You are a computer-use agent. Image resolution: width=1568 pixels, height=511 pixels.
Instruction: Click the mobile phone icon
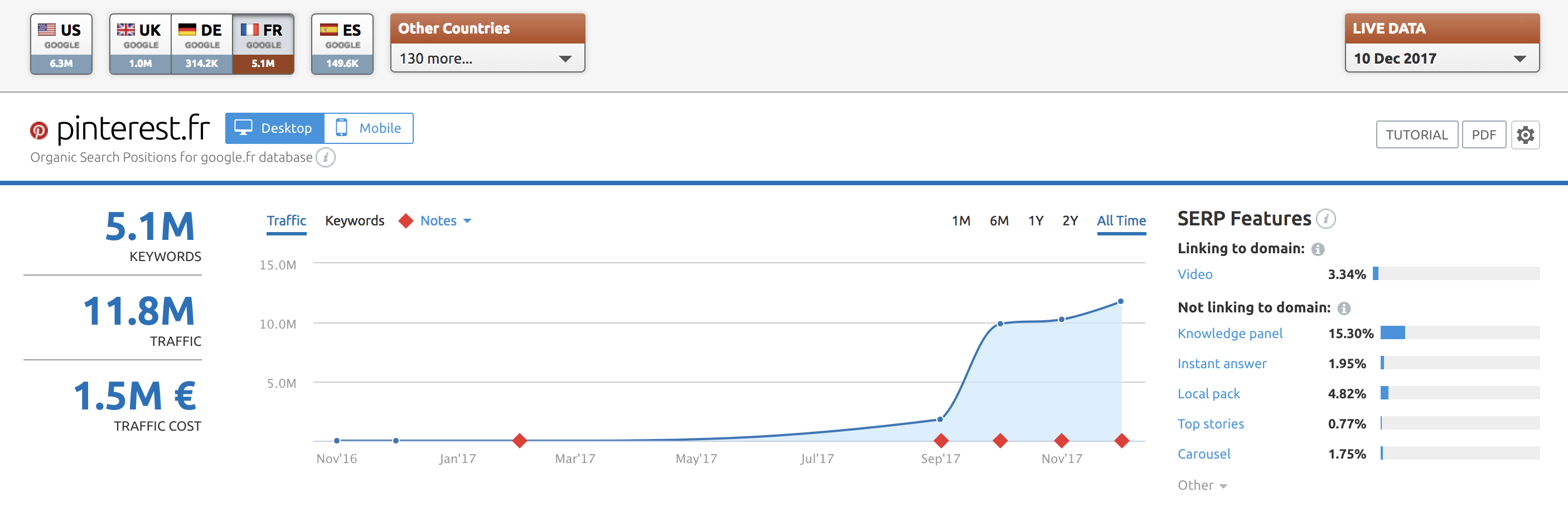coord(341,127)
